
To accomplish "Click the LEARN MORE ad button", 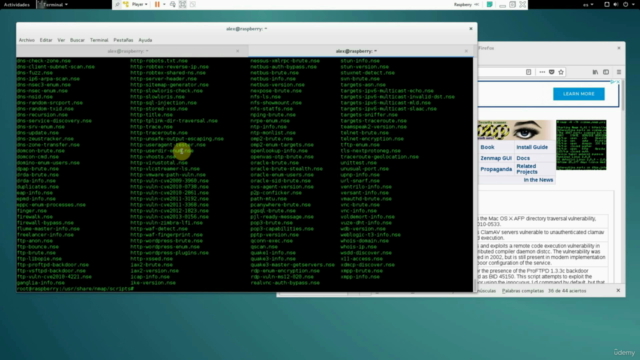I will tap(579, 94).
